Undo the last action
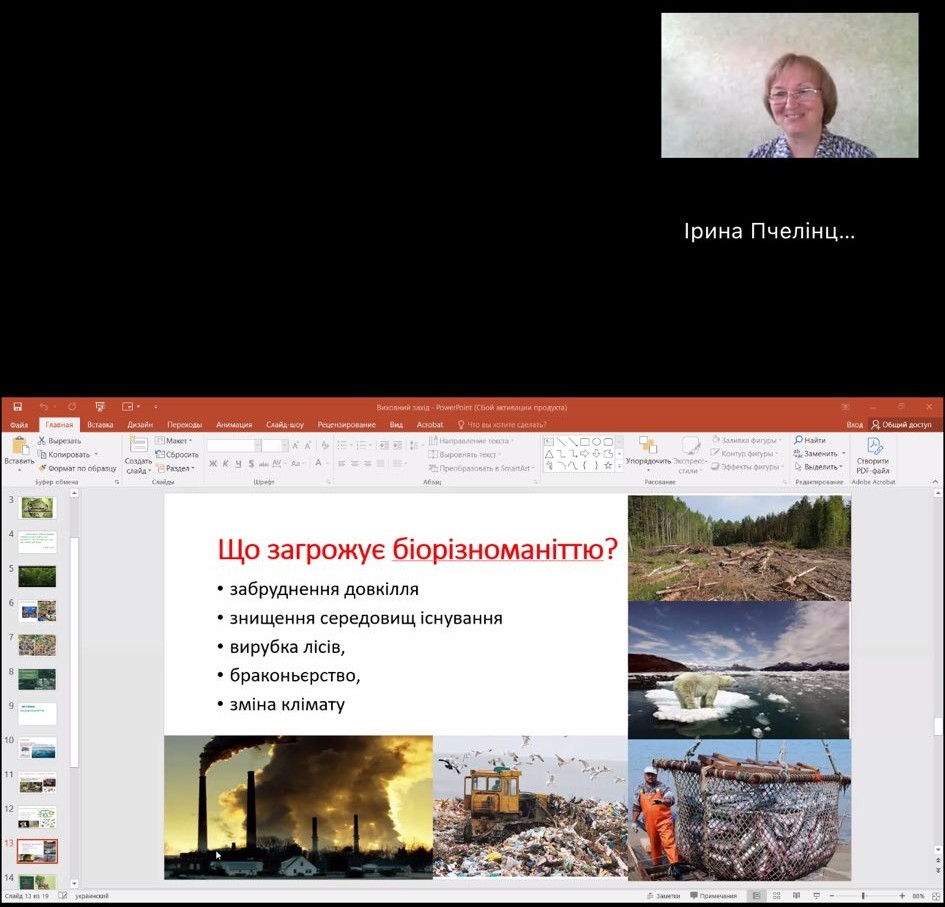This screenshot has width=945, height=907. [x=43, y=407]
